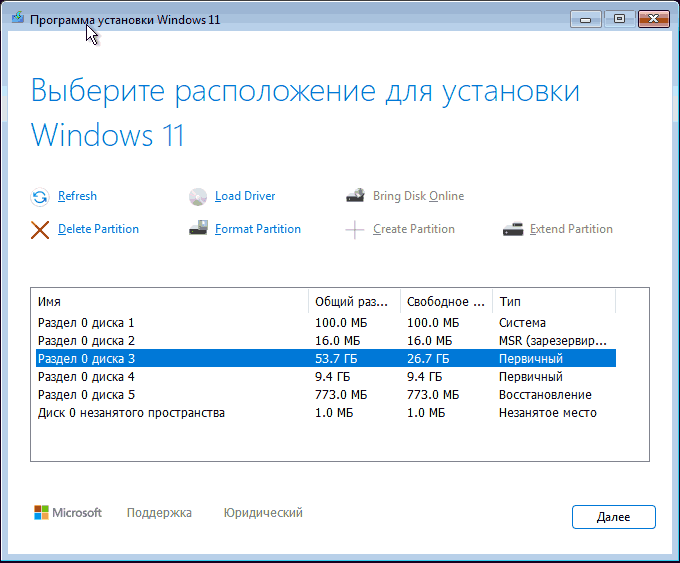
Task: Click the Имя column header
Action: coord(170,301)
